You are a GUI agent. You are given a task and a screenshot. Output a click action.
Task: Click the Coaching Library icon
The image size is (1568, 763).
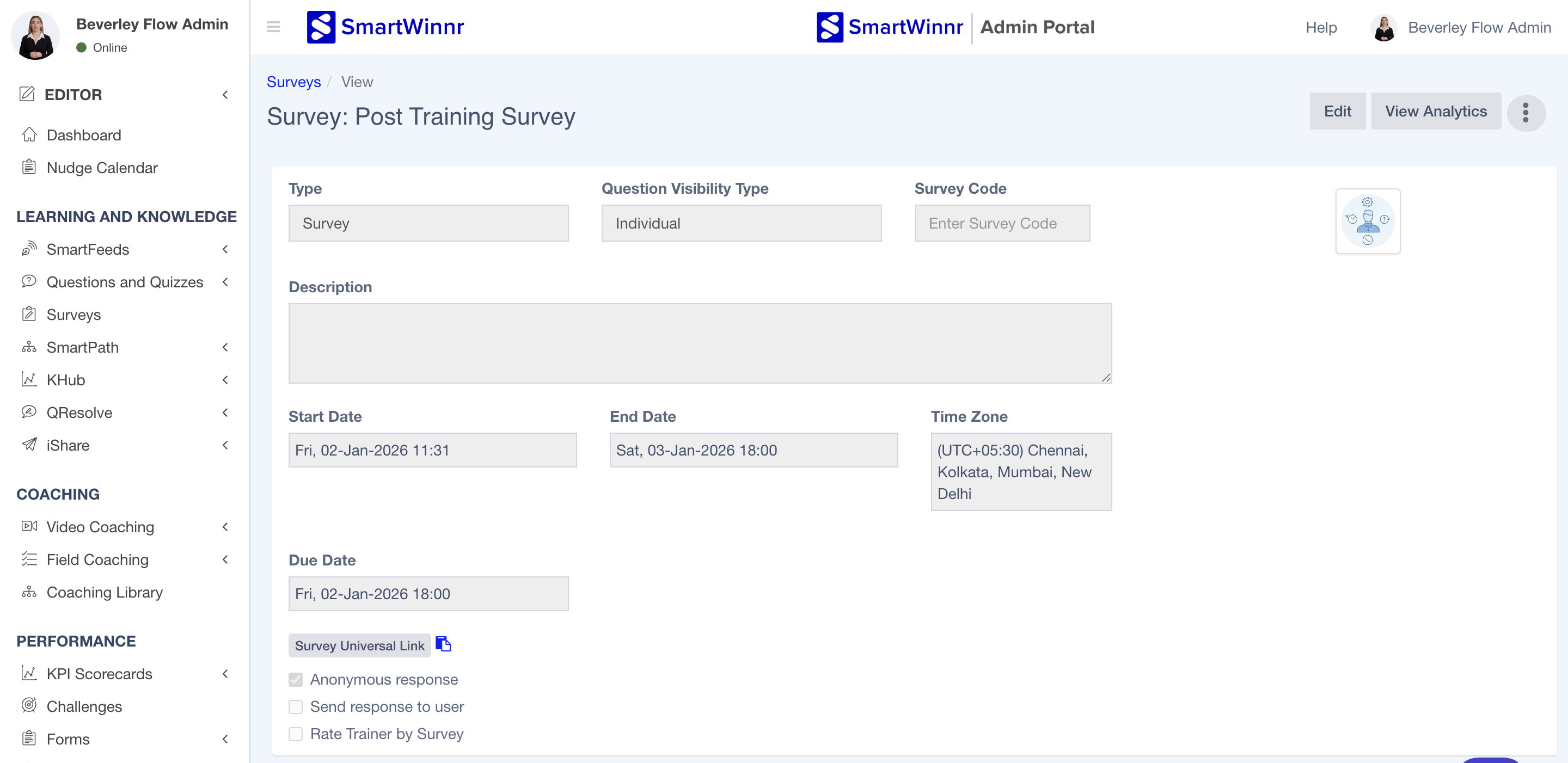[29, 592]
